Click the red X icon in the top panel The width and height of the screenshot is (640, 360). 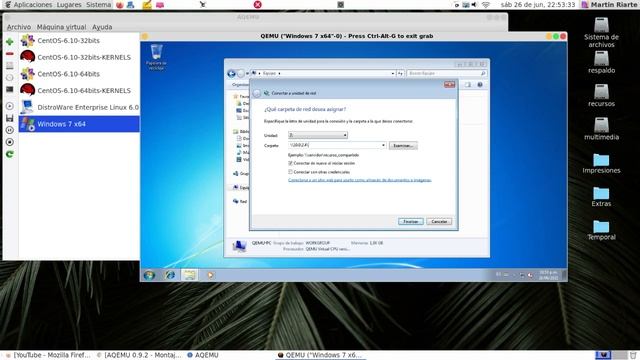[x=258, y=4]
